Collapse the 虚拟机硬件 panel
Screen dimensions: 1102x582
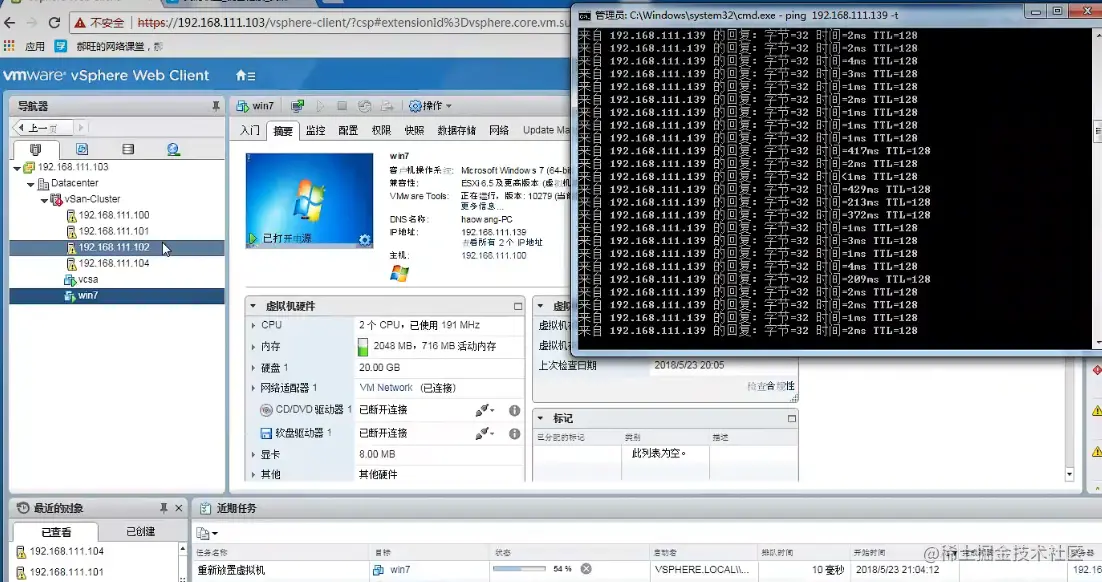coord(253,306)
